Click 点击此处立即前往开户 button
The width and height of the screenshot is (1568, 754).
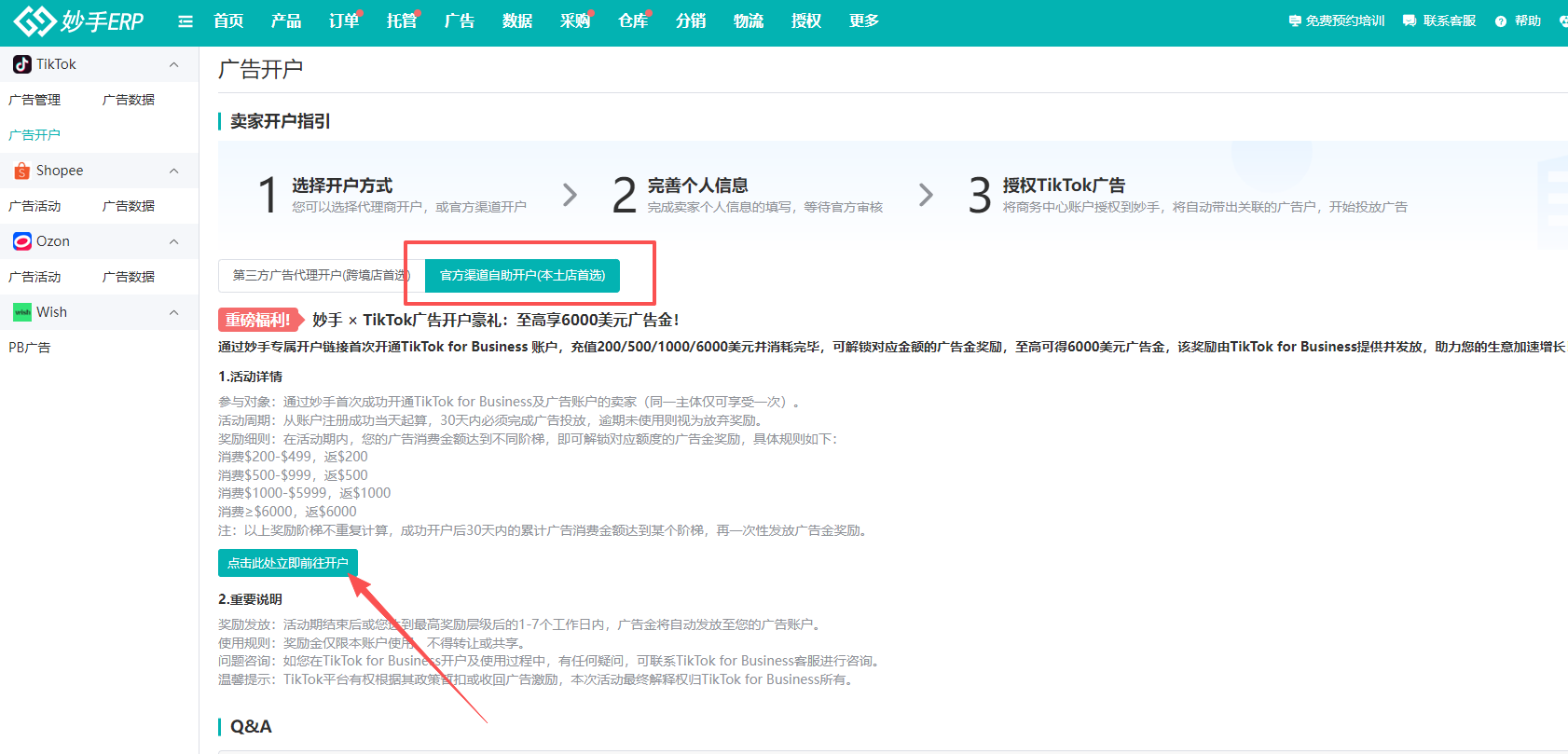288,563
